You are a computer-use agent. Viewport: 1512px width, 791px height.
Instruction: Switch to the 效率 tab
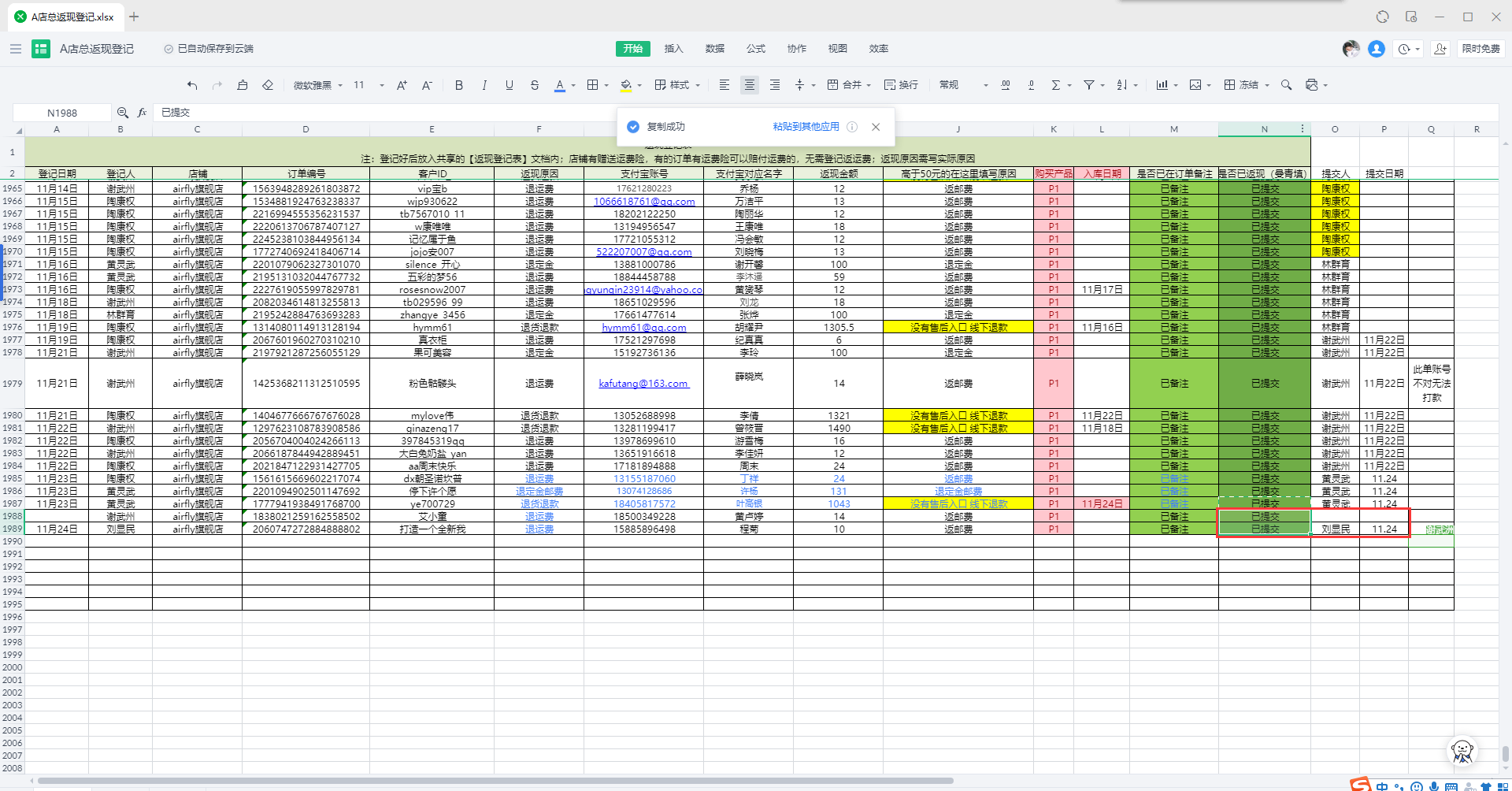pos(879,49)
